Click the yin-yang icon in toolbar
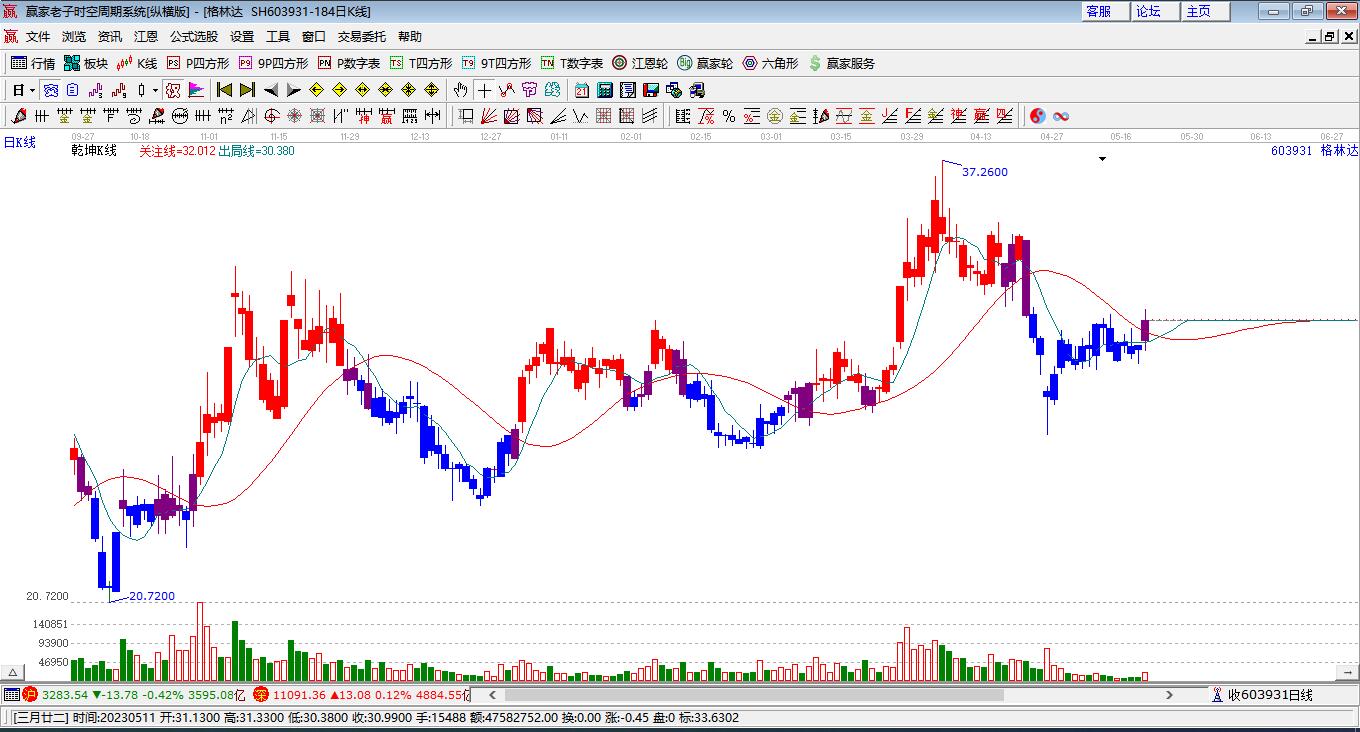 pyautogui.click(x=1037, y=116)
